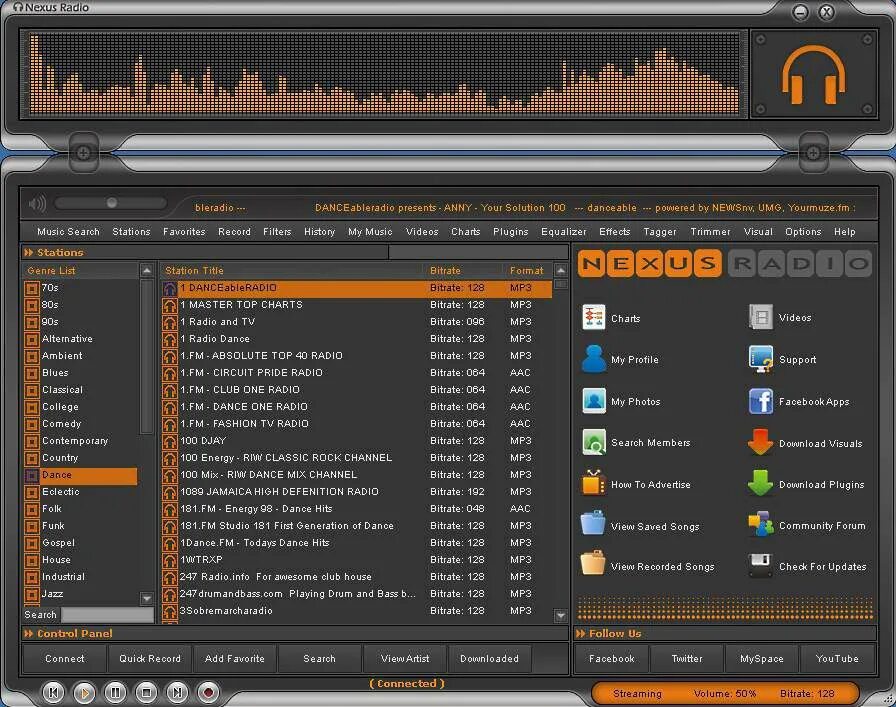Click the Pause button
896x707 pixels.
point(115,693)
